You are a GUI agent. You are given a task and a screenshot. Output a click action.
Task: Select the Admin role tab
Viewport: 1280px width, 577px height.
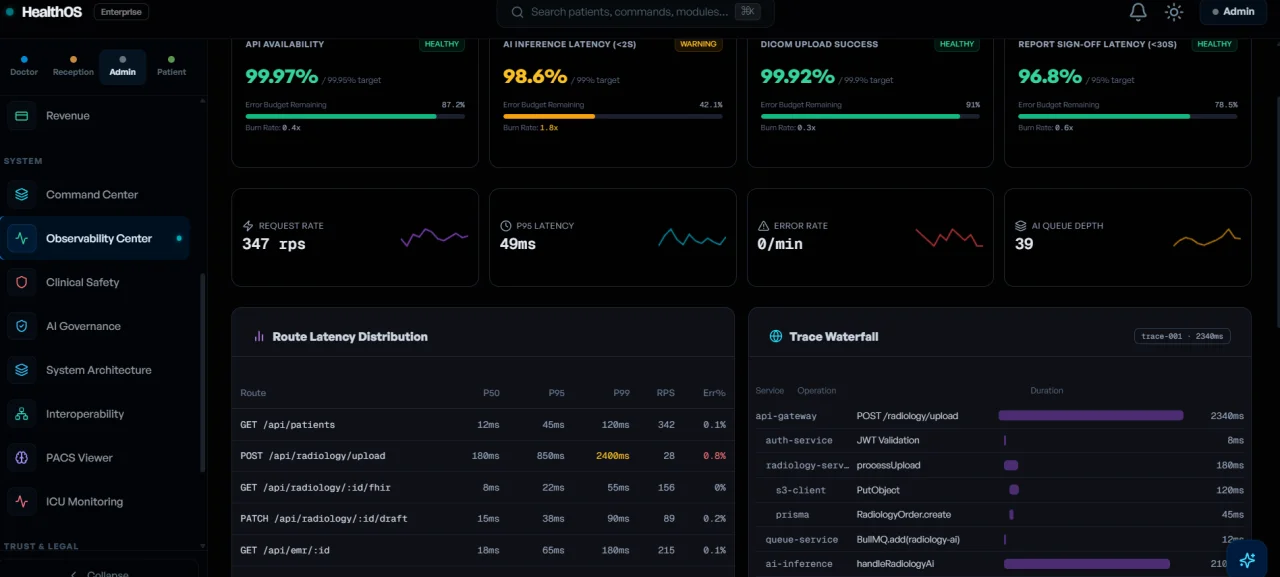coord(122,66)
